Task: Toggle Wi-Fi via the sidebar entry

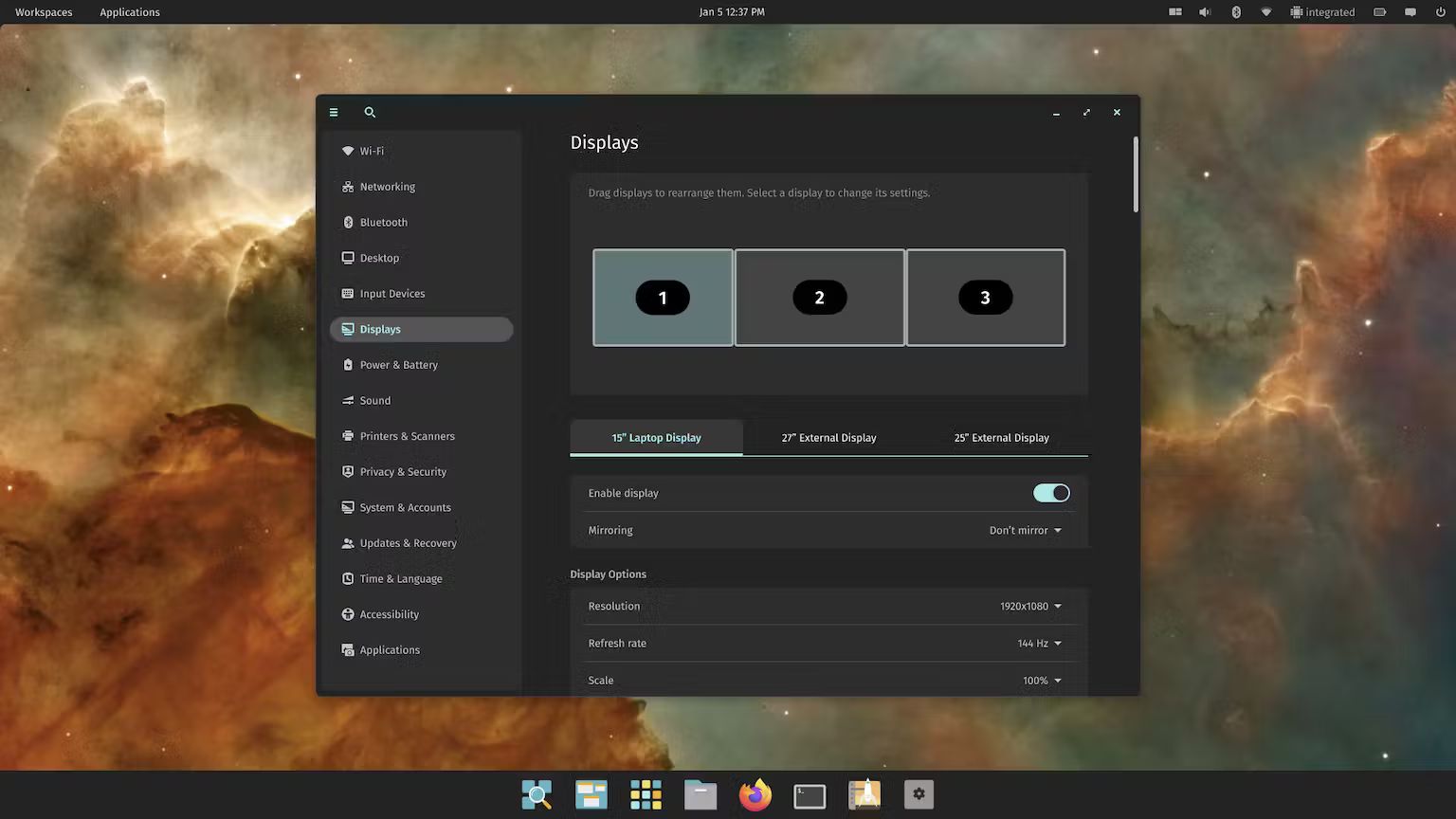Action: (x=371, y=151)
